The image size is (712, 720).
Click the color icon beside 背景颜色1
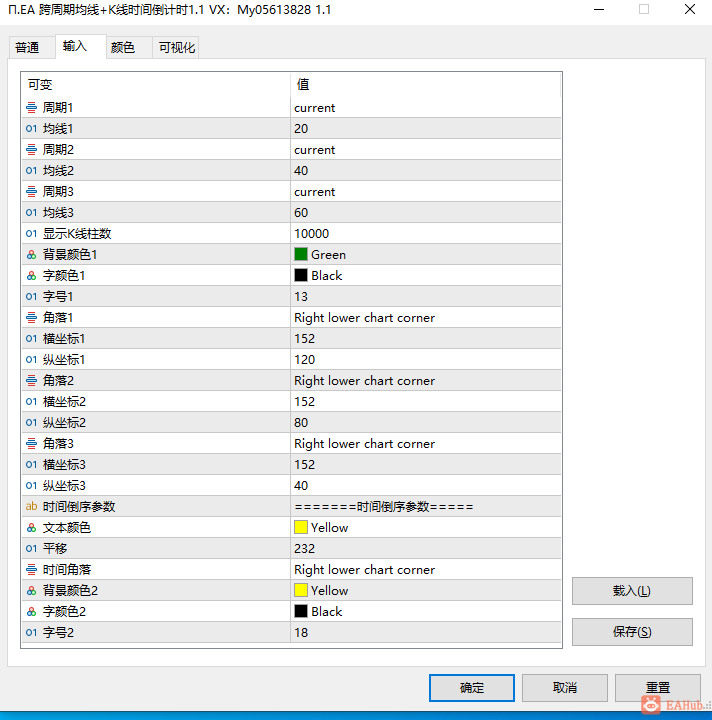pyautogui.click(x=31, y=255)
